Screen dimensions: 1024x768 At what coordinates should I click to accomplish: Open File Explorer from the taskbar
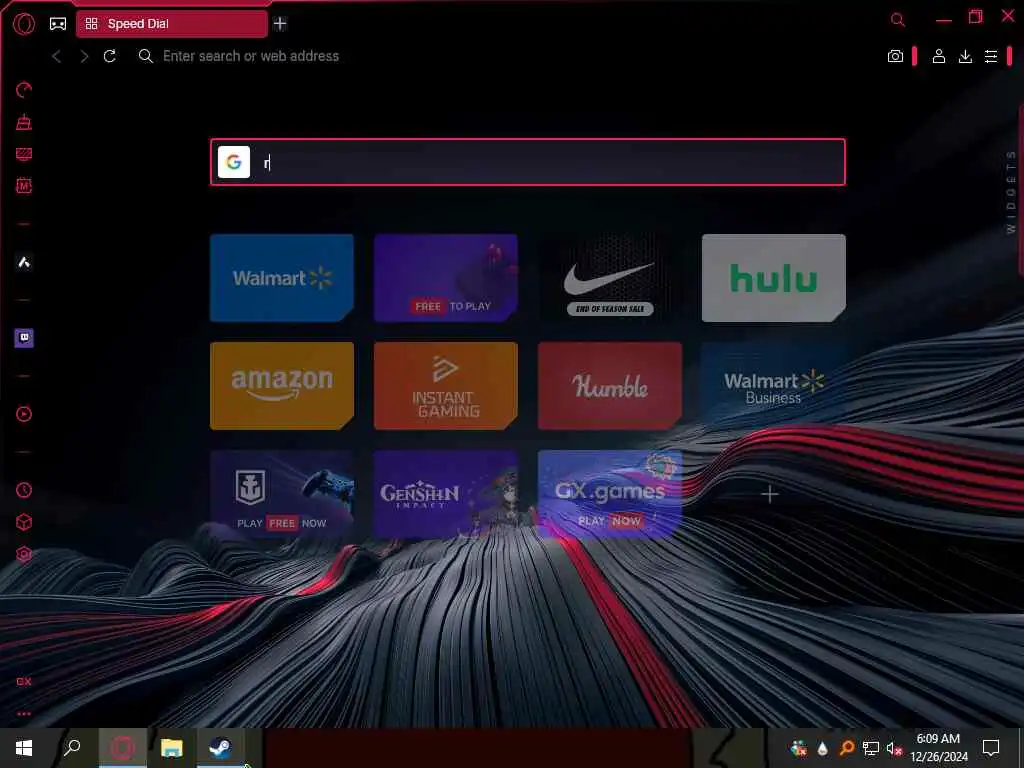click(x=172, y=748)
